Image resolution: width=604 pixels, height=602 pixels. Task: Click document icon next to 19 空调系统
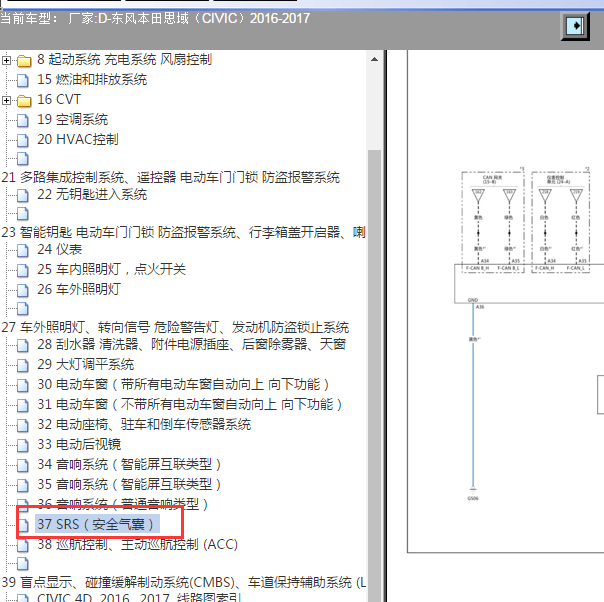(23, 121)
